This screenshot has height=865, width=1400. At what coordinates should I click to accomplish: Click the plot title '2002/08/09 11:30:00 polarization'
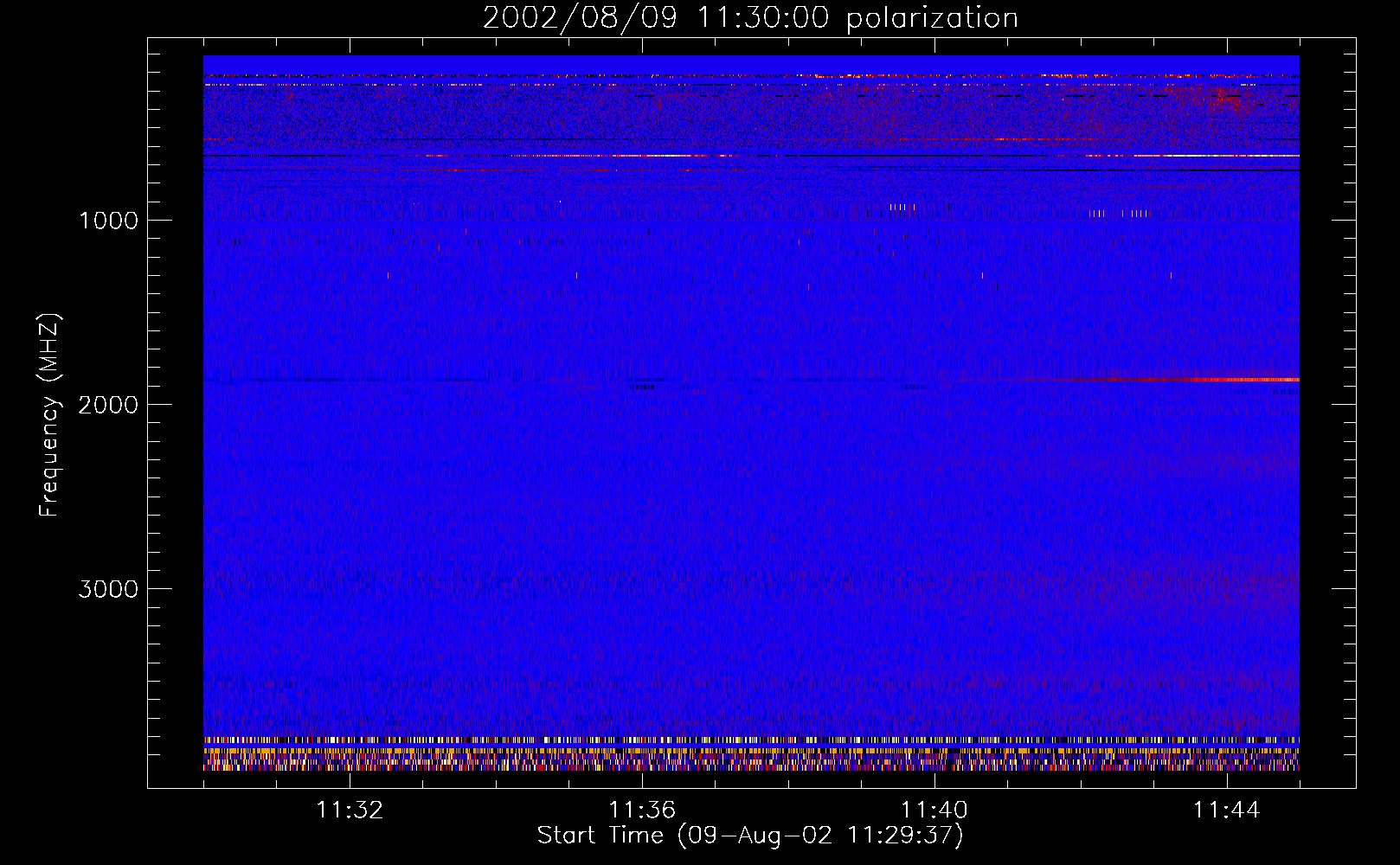click(750, 17)
